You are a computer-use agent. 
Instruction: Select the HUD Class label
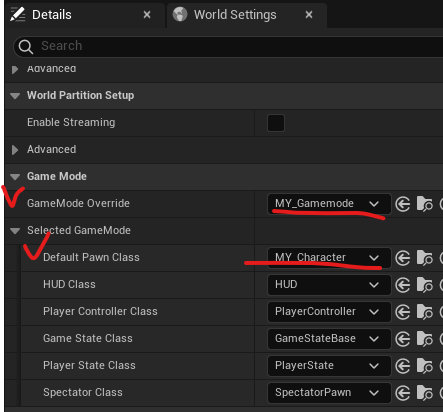coord(69,284)
